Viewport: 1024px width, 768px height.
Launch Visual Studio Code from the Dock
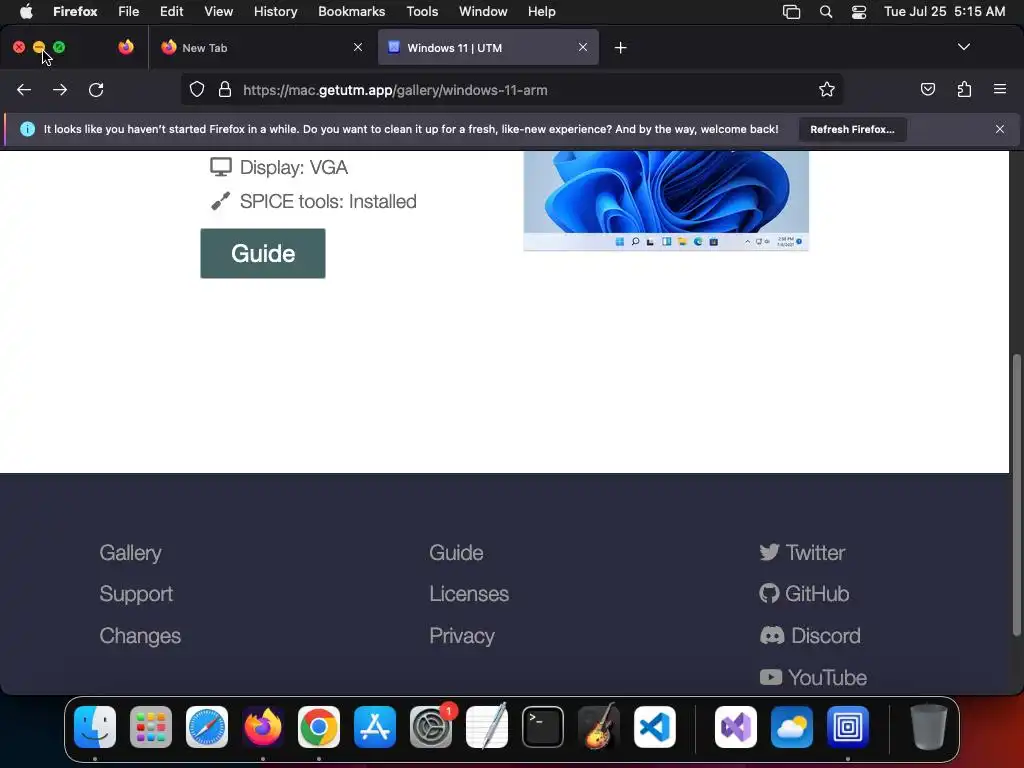(654, 727)
